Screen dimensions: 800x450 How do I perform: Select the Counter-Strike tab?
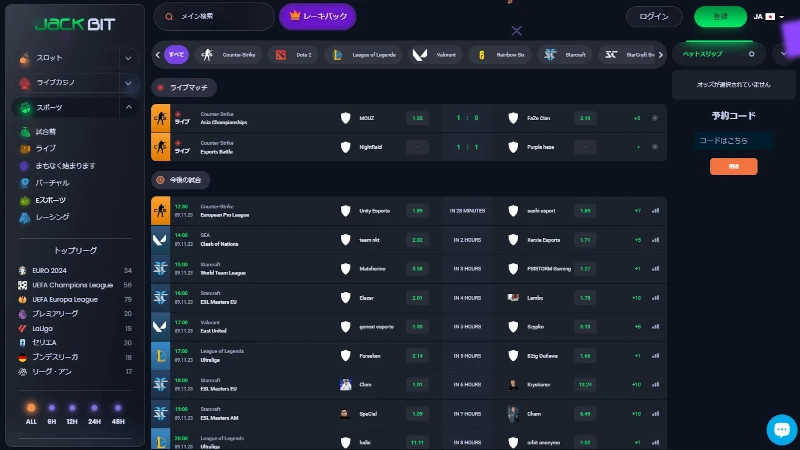pyautogui.click(x=228, y=55)
